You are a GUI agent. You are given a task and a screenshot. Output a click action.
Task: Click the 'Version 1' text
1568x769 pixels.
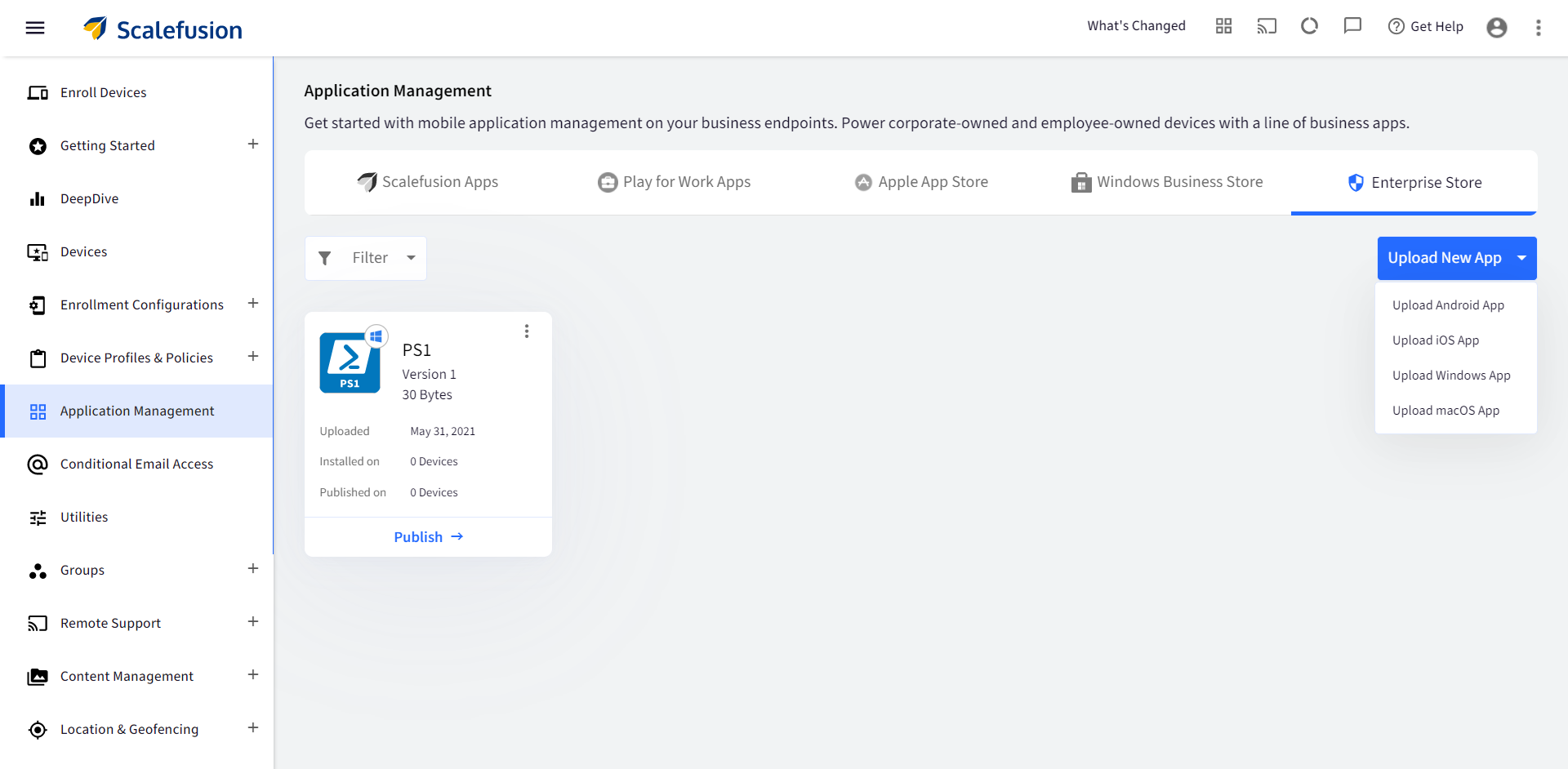429,375
